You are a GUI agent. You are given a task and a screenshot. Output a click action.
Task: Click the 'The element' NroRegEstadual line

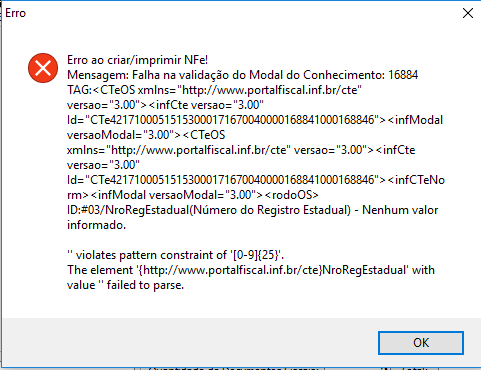pos(251,270)
